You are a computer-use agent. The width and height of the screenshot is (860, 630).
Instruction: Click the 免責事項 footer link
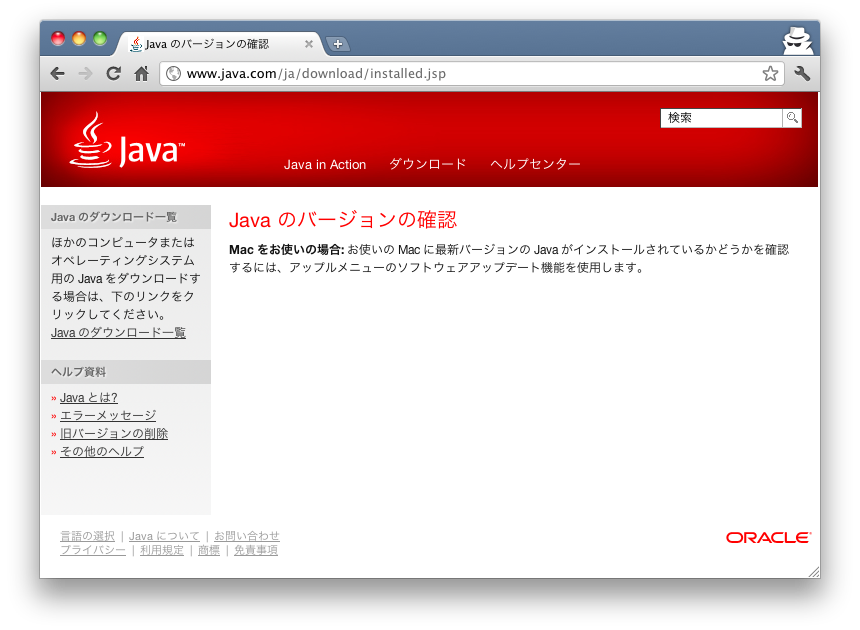pos(256,549)
